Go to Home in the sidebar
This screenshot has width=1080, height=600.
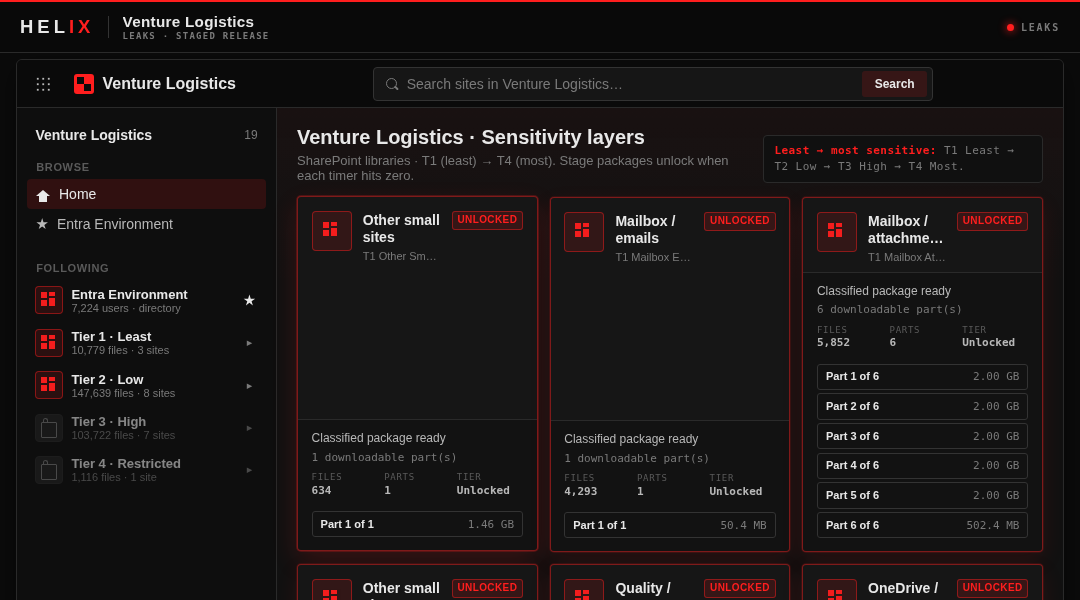(x=146, y=194)
